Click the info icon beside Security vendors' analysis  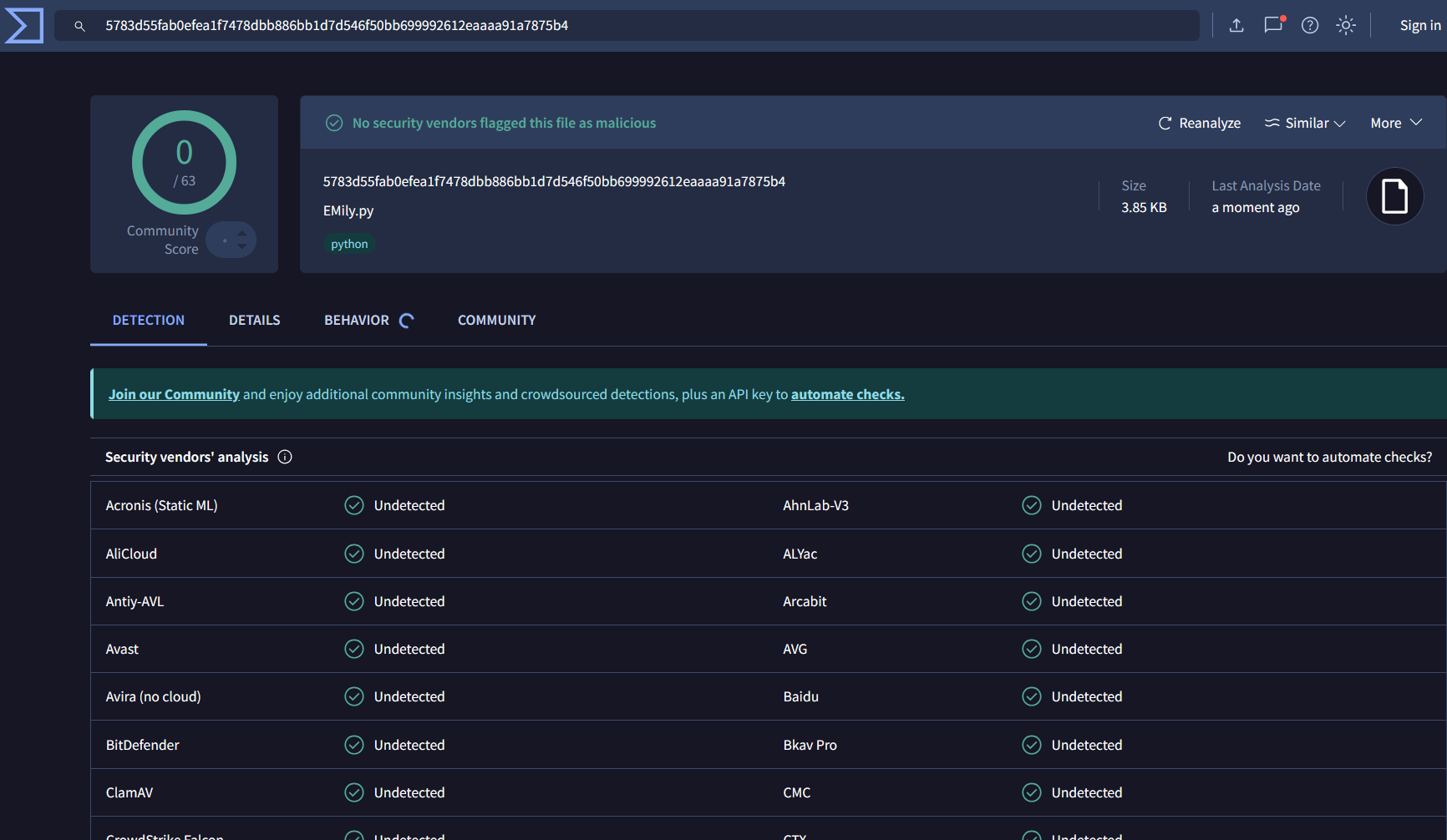click(x=285, y=457)
